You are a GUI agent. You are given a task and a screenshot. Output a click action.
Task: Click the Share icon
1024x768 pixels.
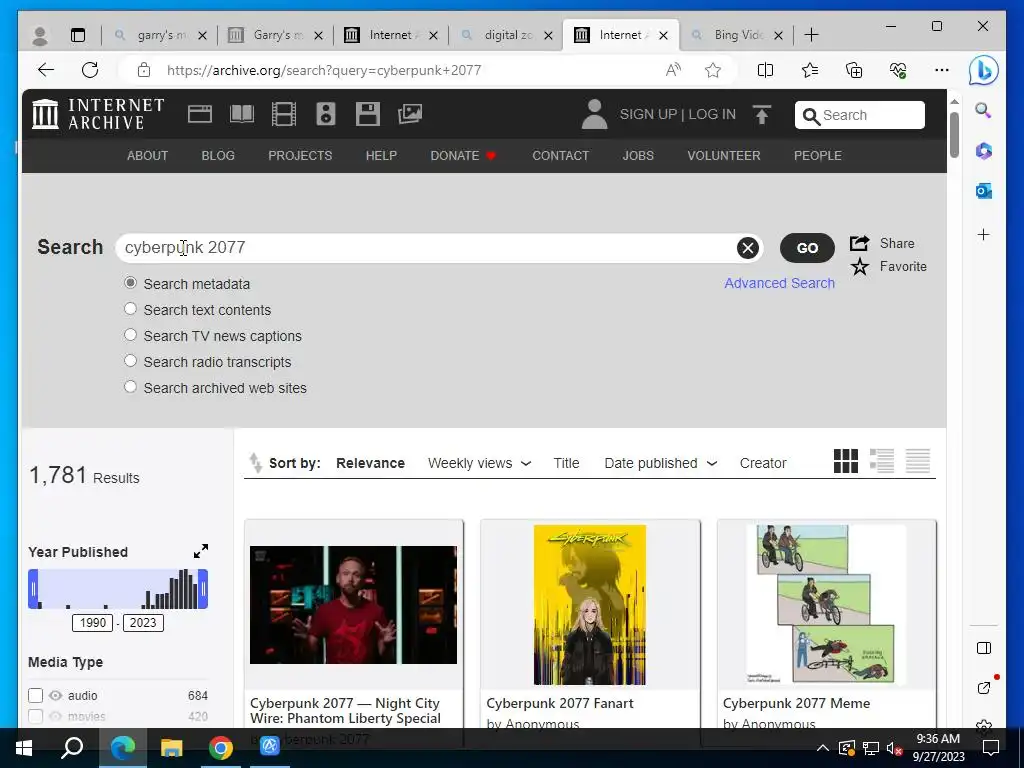tap(859, 243)
